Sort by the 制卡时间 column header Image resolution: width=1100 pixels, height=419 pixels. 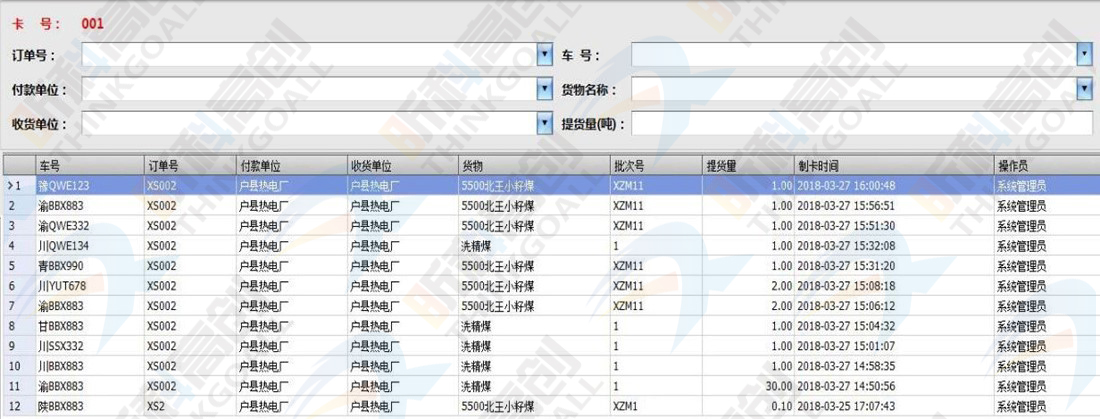pyautogui.click(x=894, y=166)
